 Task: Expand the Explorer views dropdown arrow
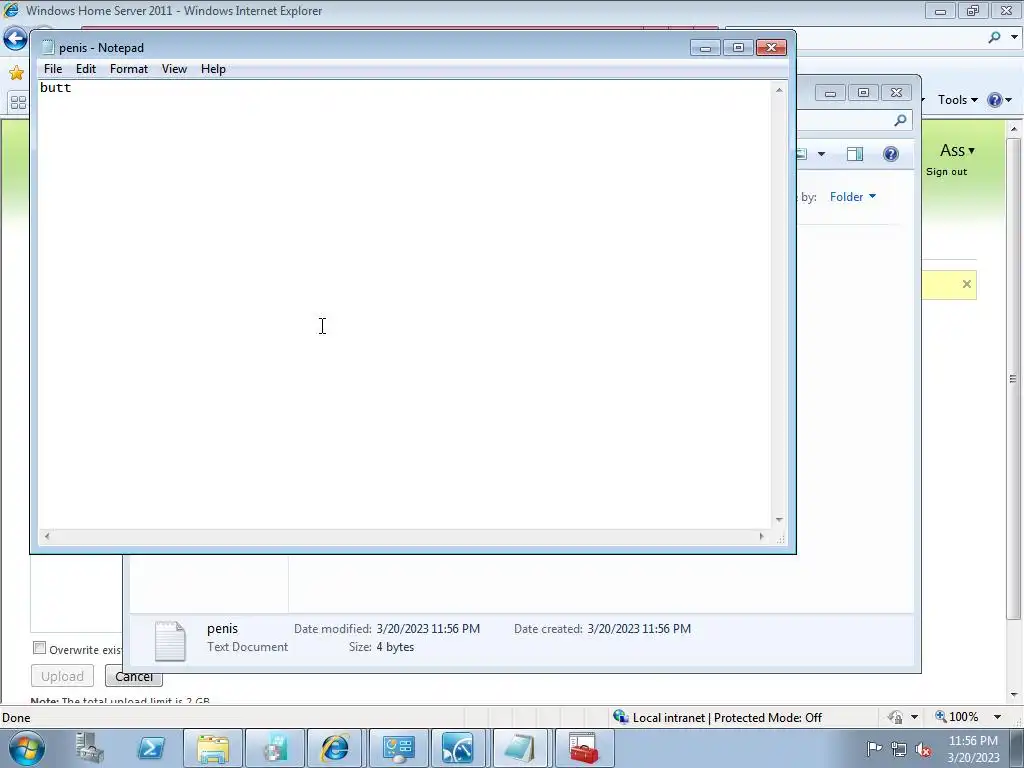pyautogui.click(x=822, y=154)
